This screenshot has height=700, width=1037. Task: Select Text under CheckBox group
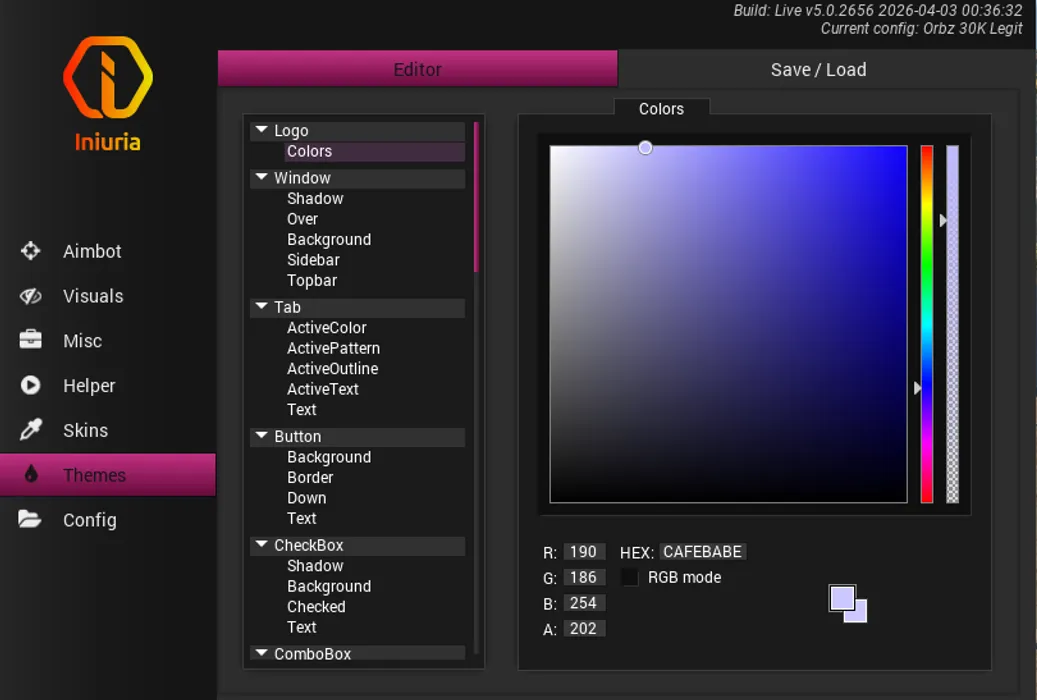point(302,627)
